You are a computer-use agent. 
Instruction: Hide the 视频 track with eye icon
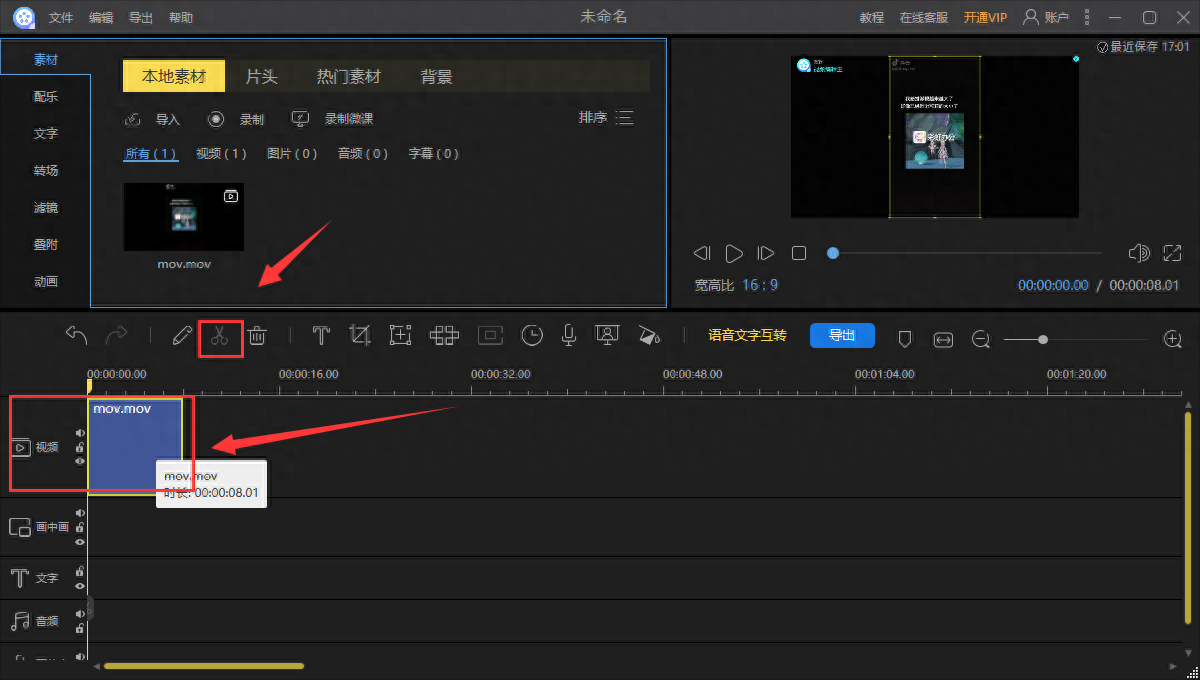pos(80,461)
